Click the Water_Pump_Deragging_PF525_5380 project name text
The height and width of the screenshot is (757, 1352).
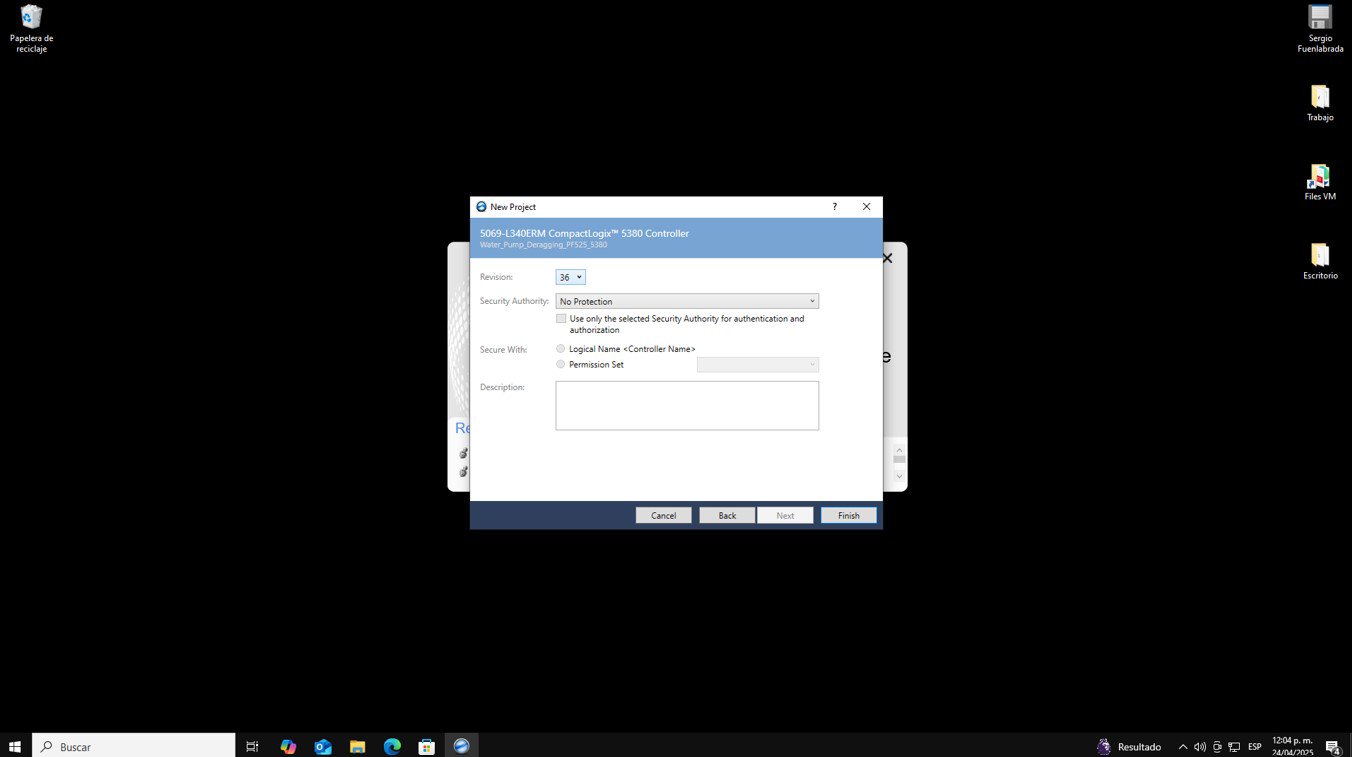[543, 245]
